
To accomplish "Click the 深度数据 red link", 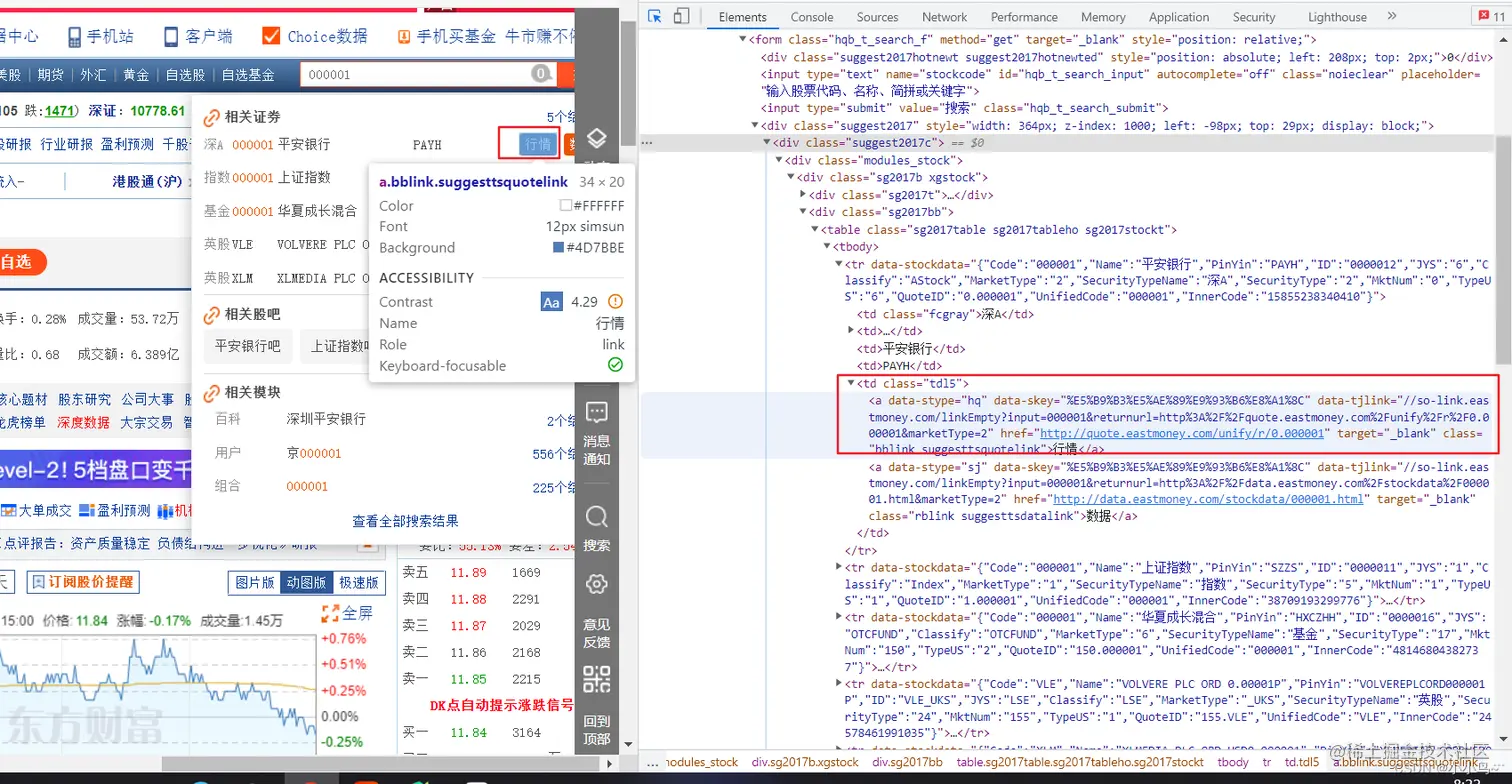I will point(83,422).
